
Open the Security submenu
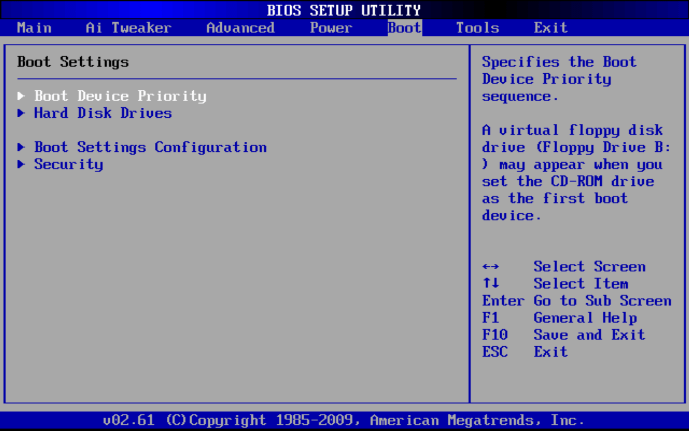[69, 164]
